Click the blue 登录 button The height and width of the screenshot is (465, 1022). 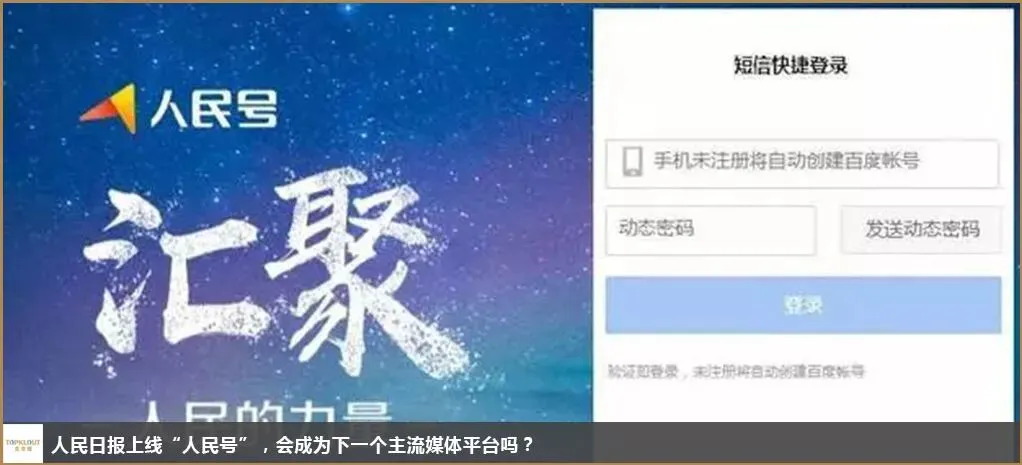point(803,305)
